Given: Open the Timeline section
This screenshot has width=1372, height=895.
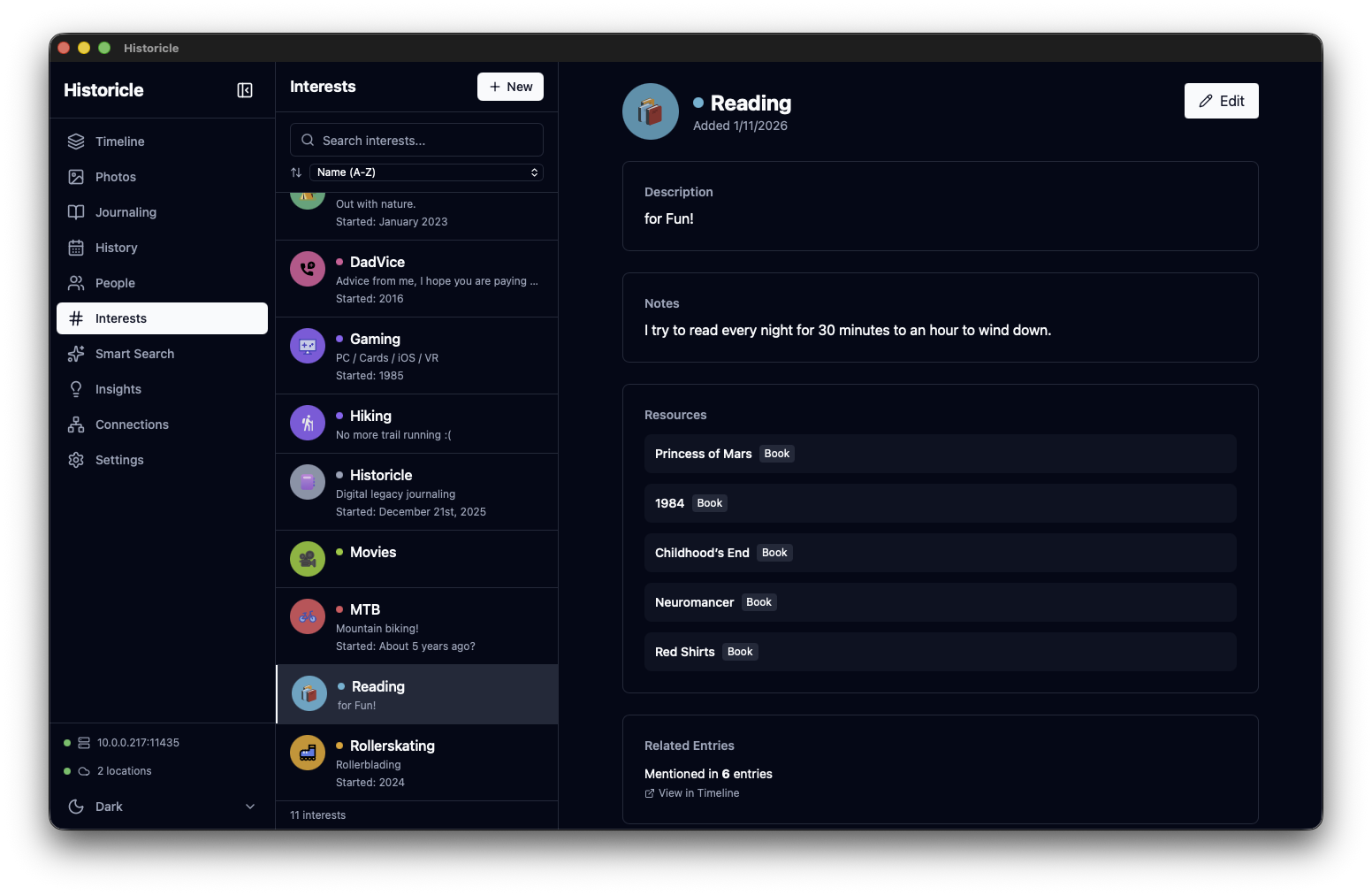Looking at the screenshot, I should point(119,142).
